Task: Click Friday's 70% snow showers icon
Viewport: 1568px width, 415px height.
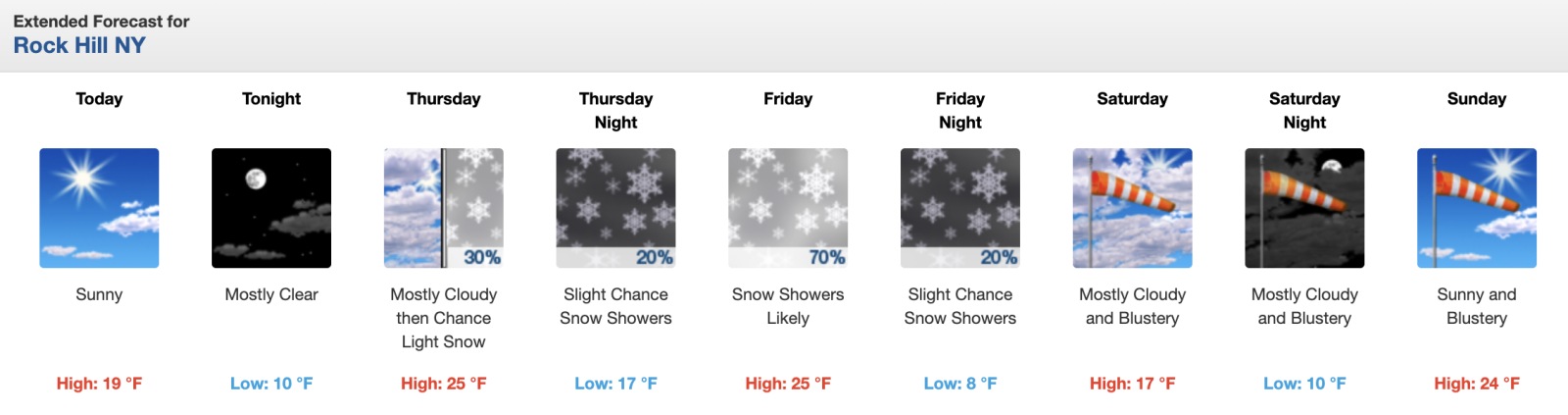Action: tap(788, 208)
